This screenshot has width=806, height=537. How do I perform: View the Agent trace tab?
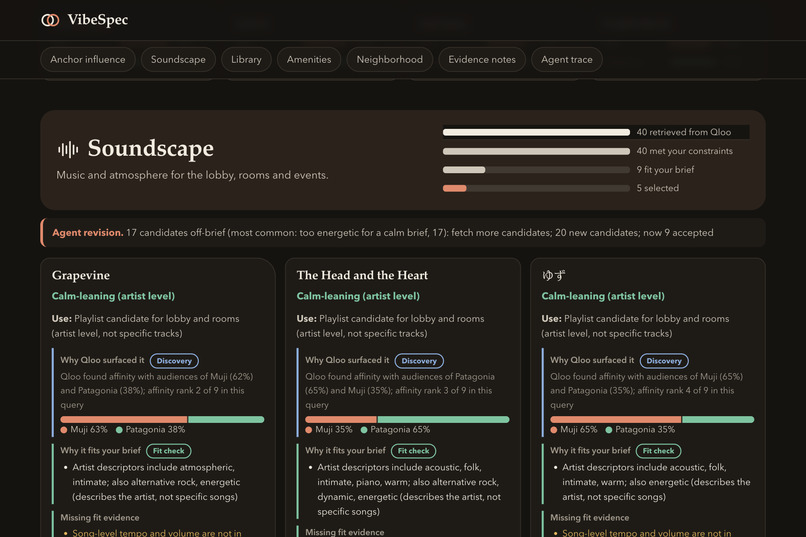[x=566, y=60]
